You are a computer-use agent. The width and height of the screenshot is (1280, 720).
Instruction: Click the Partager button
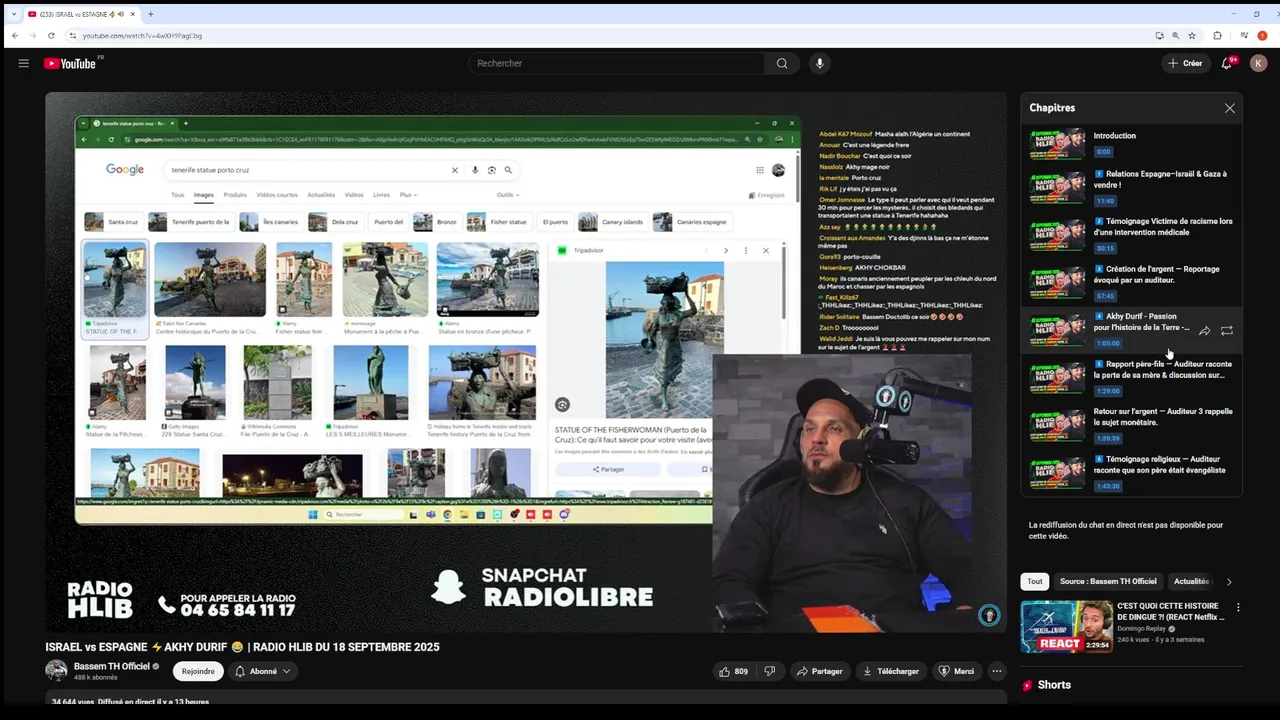click(x=818, y=671)
